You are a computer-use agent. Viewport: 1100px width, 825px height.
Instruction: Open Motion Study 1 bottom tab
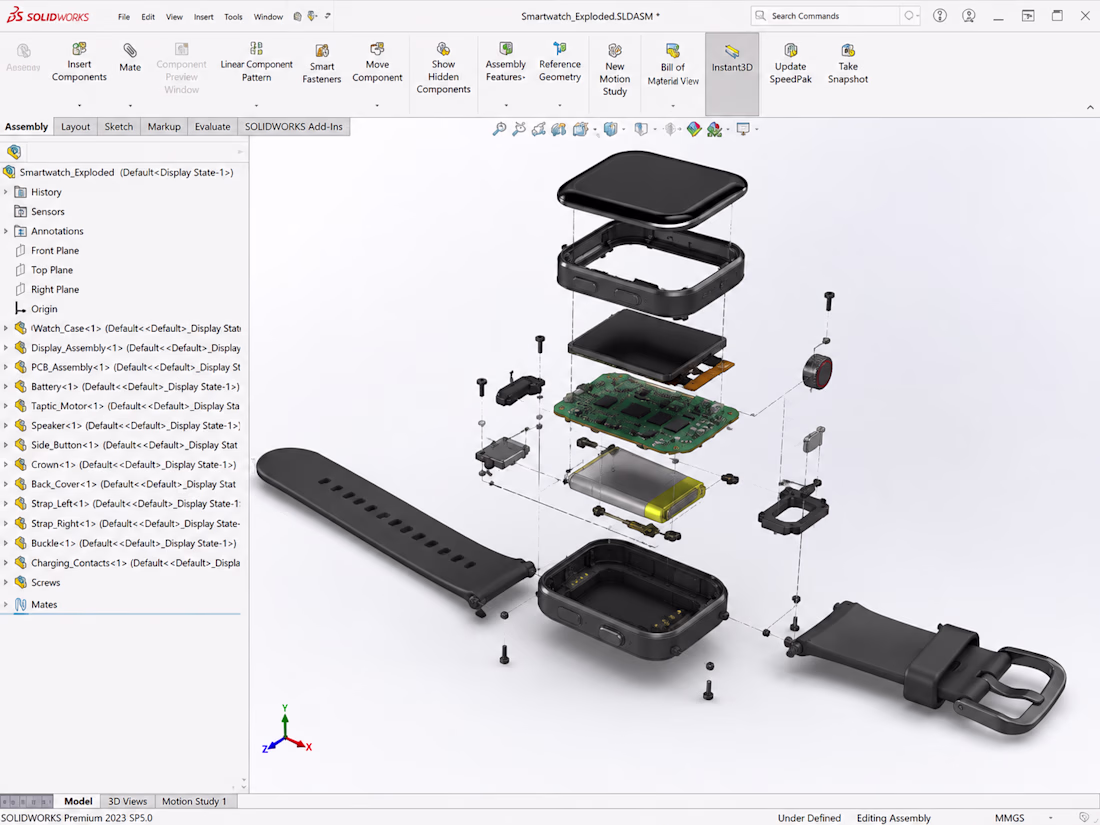(x=194, y=801)
